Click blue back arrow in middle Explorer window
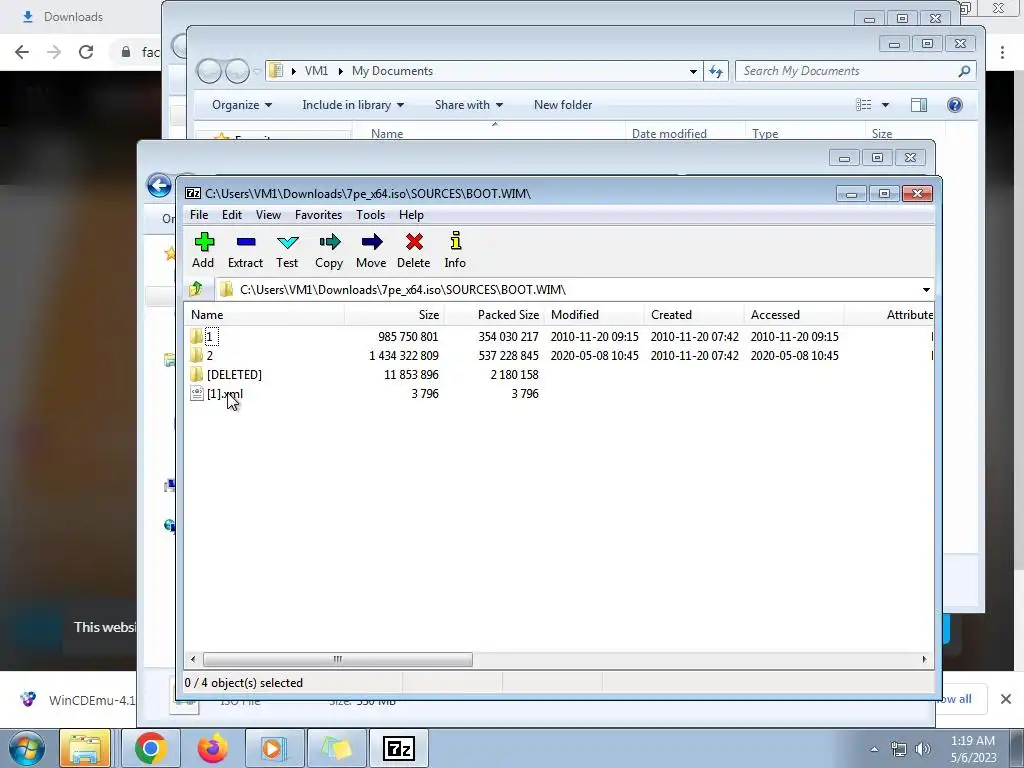The height and width of the screenshot is (768, 1024). click(x=159, y=185)
